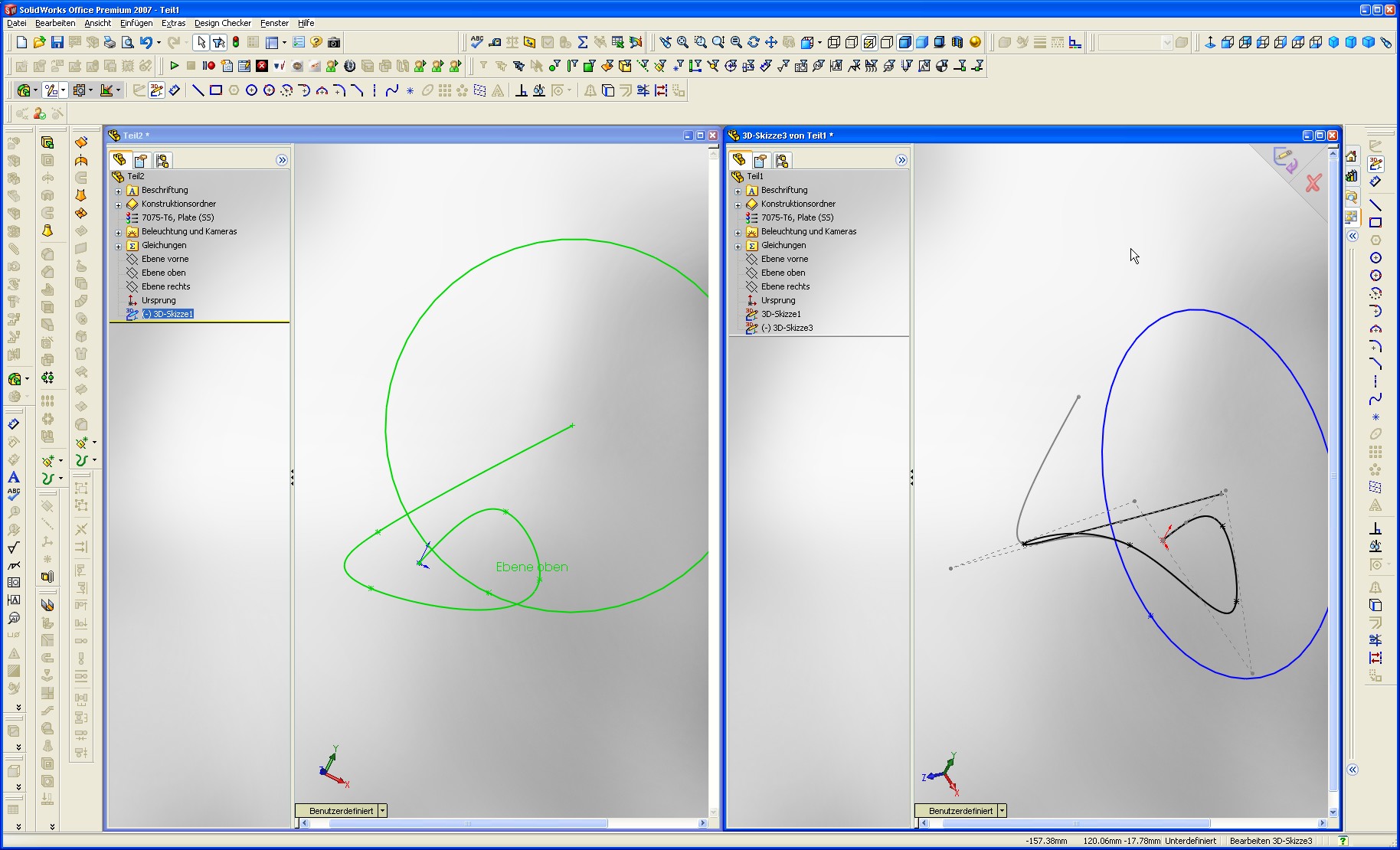Image resolution: width=1400 pixels, height=850 pixels.
Task: Click the Equations sigma icon in the toolbar
Action: 583,43
